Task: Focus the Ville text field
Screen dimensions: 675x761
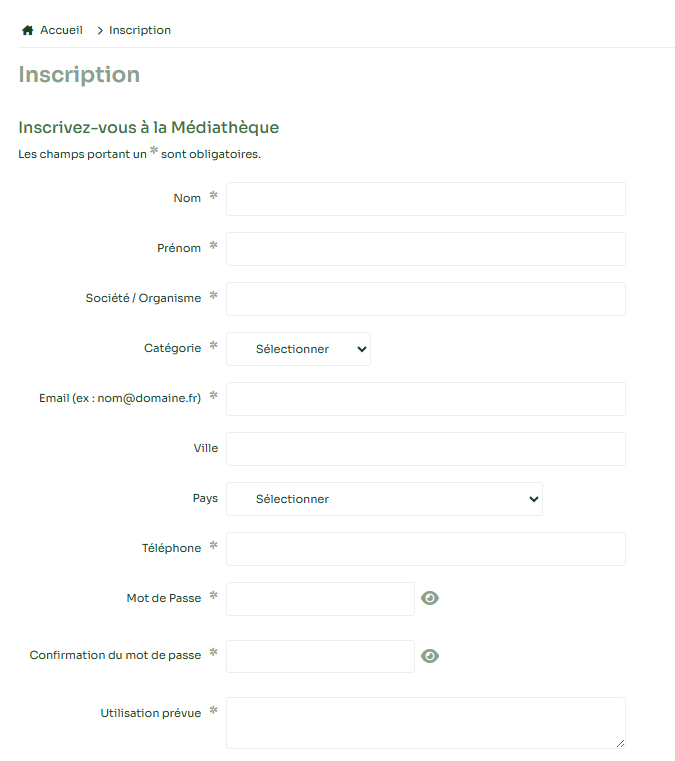Action: [425, 449]
